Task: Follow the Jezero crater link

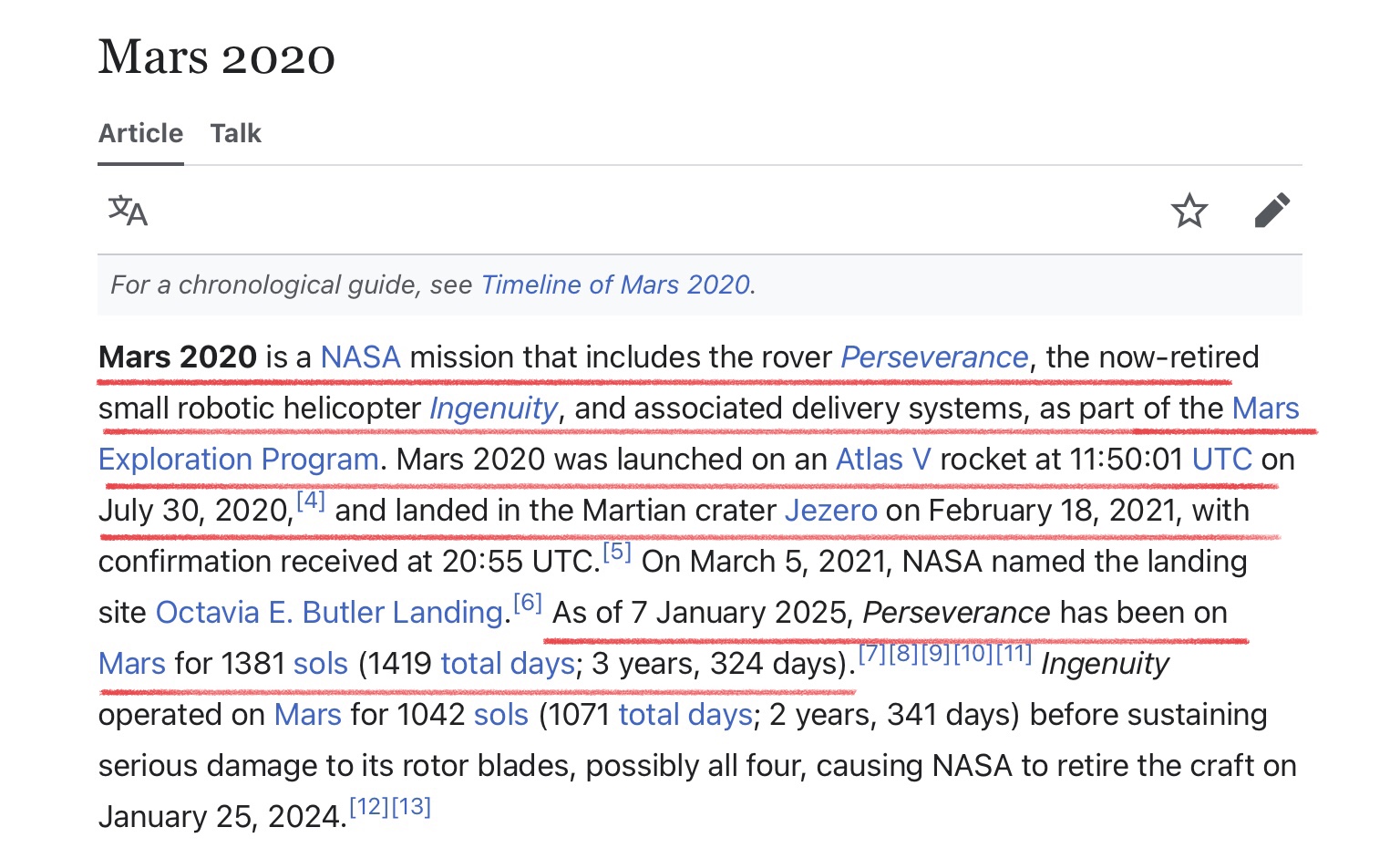Action: tap(830, 511)
